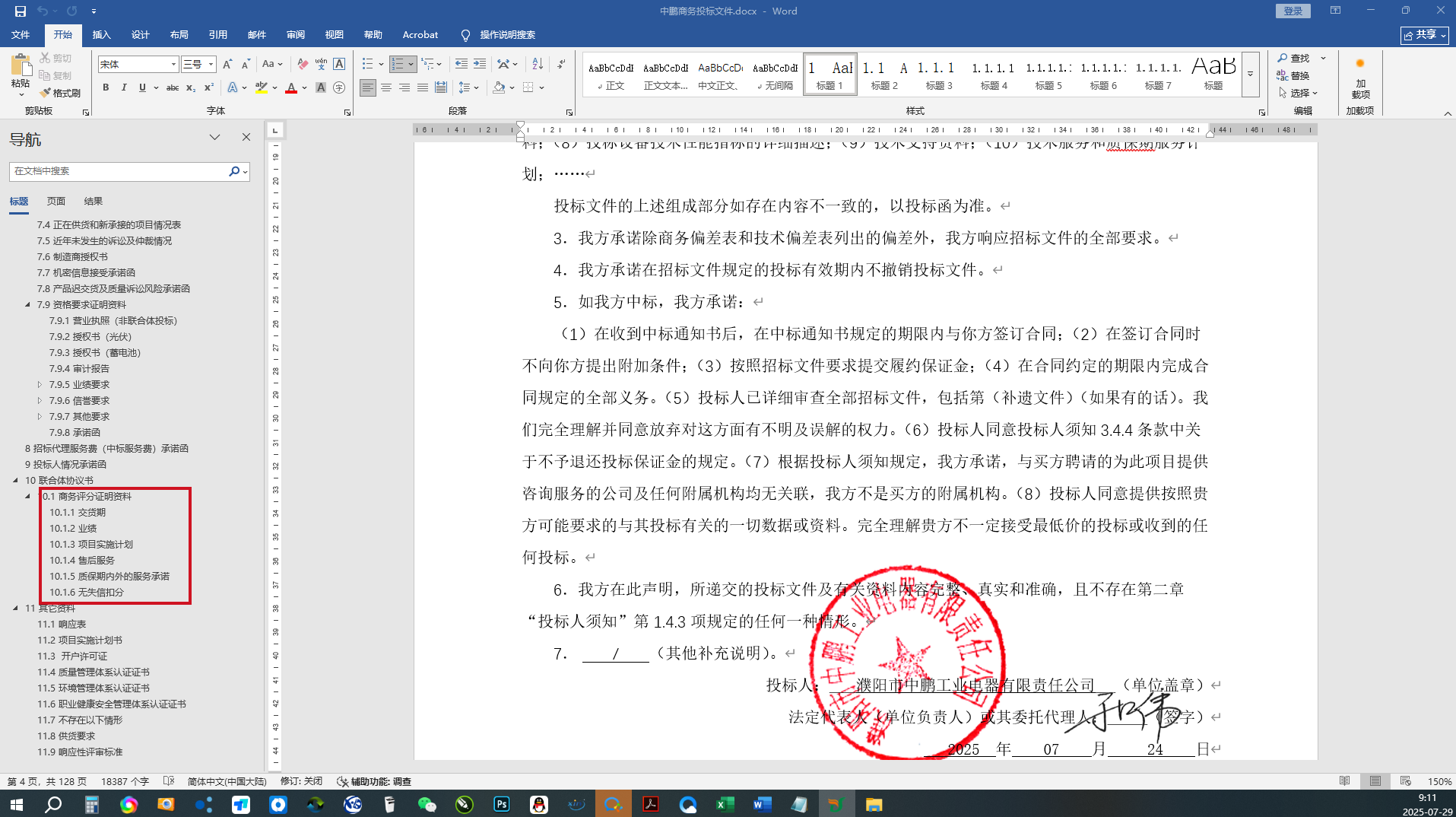1456x817 pixels.
Task: Jump to heading 11.3 开户许可证
Action: coord(72,656)
